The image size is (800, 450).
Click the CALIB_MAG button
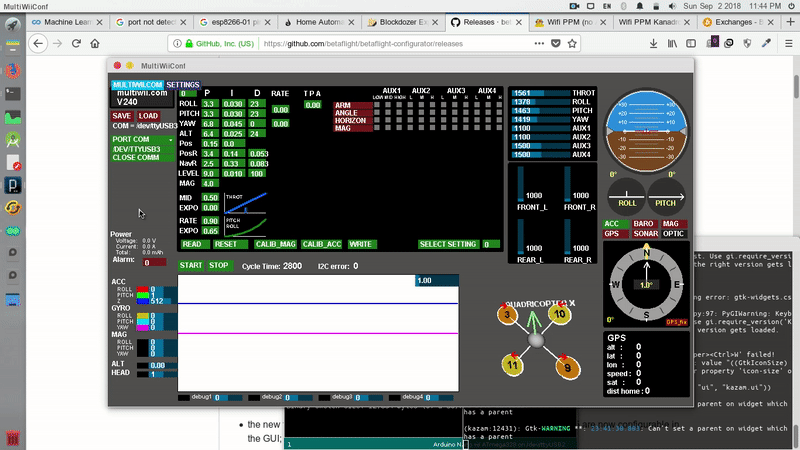276,244
